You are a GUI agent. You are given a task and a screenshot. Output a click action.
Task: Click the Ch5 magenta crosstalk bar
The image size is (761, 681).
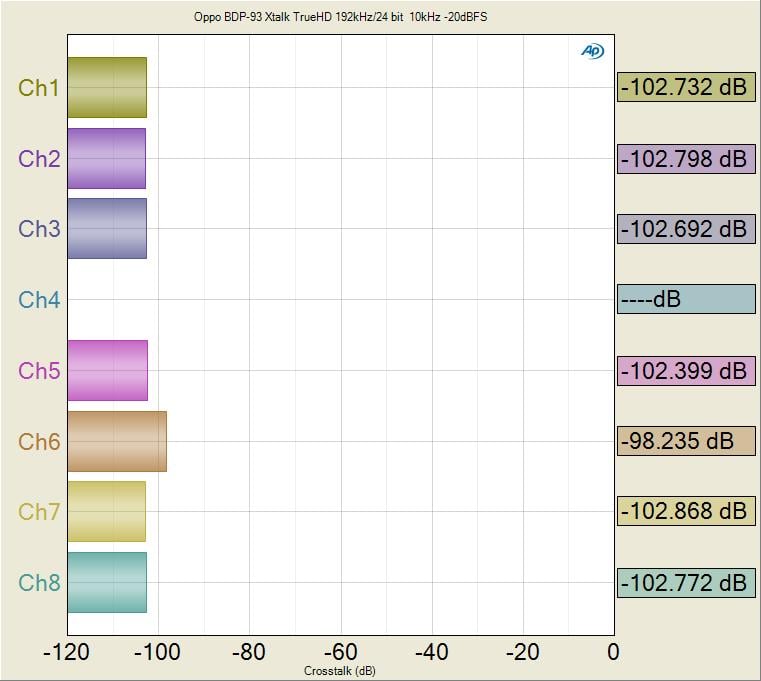tap(107, 370)
